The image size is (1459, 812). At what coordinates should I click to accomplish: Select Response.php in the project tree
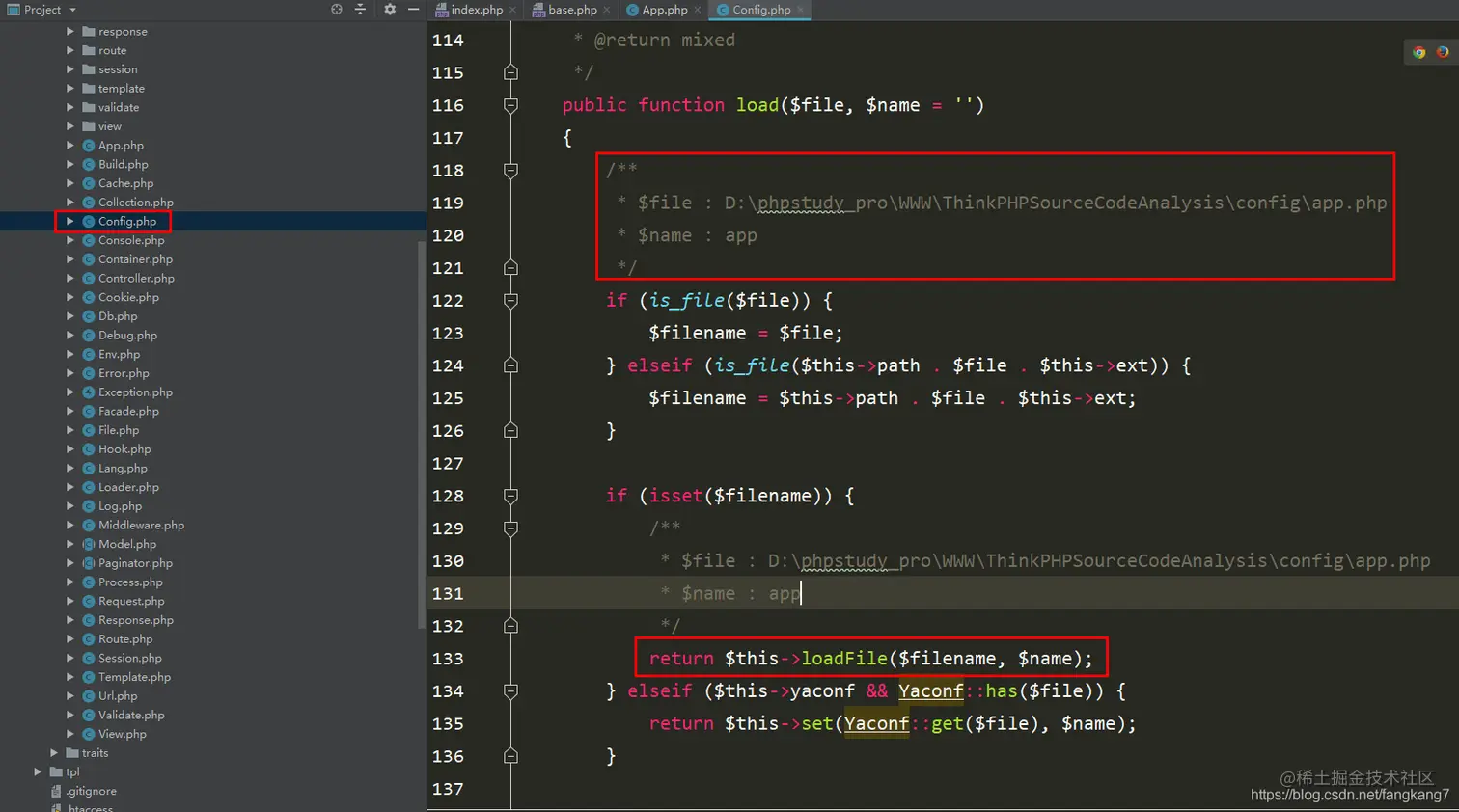pyautogui.click(x=135, y=620)
